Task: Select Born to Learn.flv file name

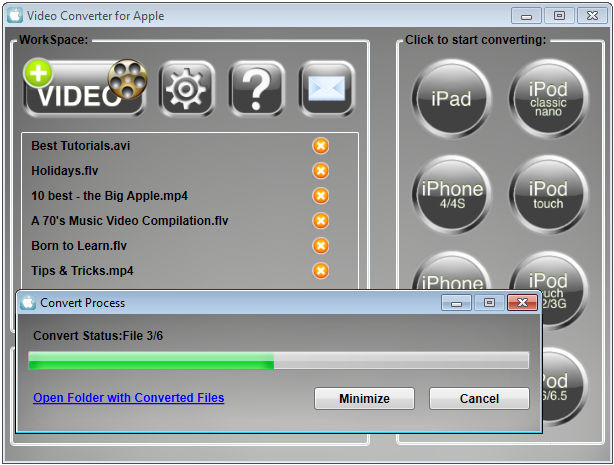Action: click(x=79, y=246)
